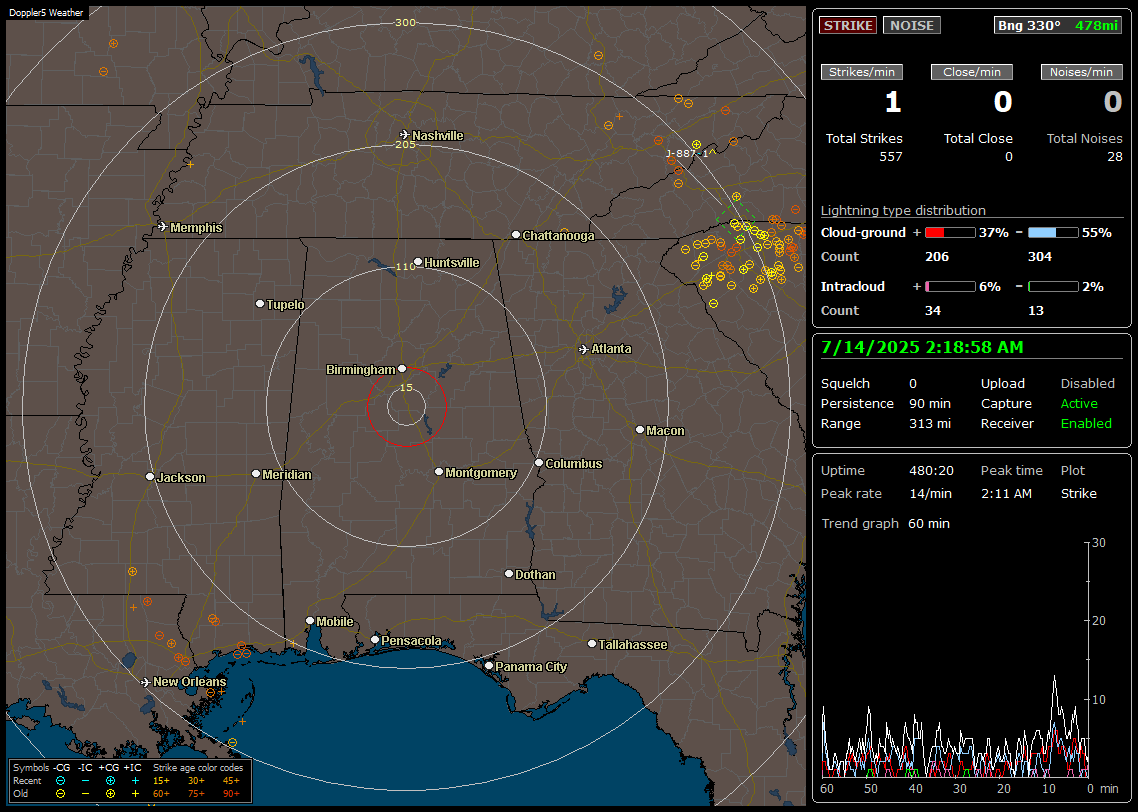
Task: Click the negative intracloud green percentage bar
Action: (1053, 287)
